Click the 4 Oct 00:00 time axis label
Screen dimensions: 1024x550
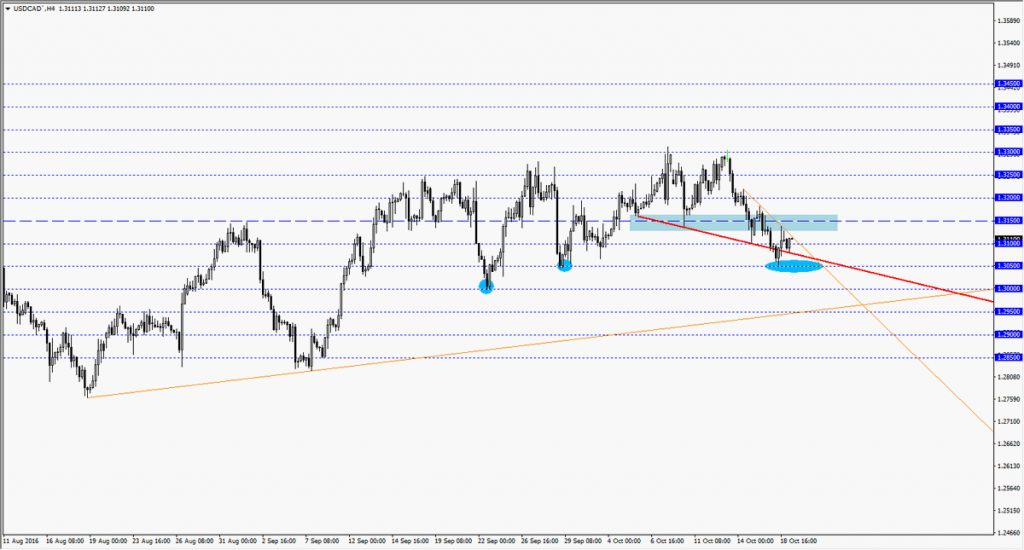pyautogui.click(x=624, y=542)
